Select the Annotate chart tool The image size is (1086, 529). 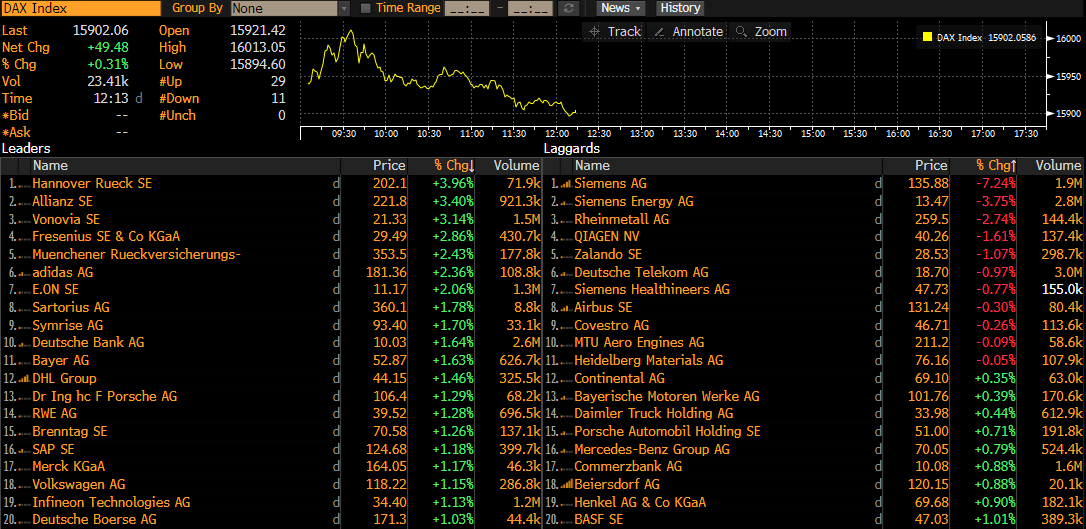pyautogui.click(x=688, y=32)
